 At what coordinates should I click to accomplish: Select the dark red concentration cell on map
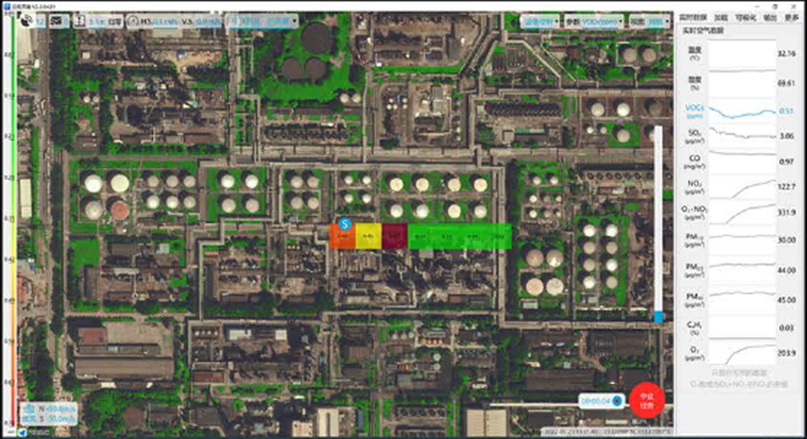pos(394,237)
